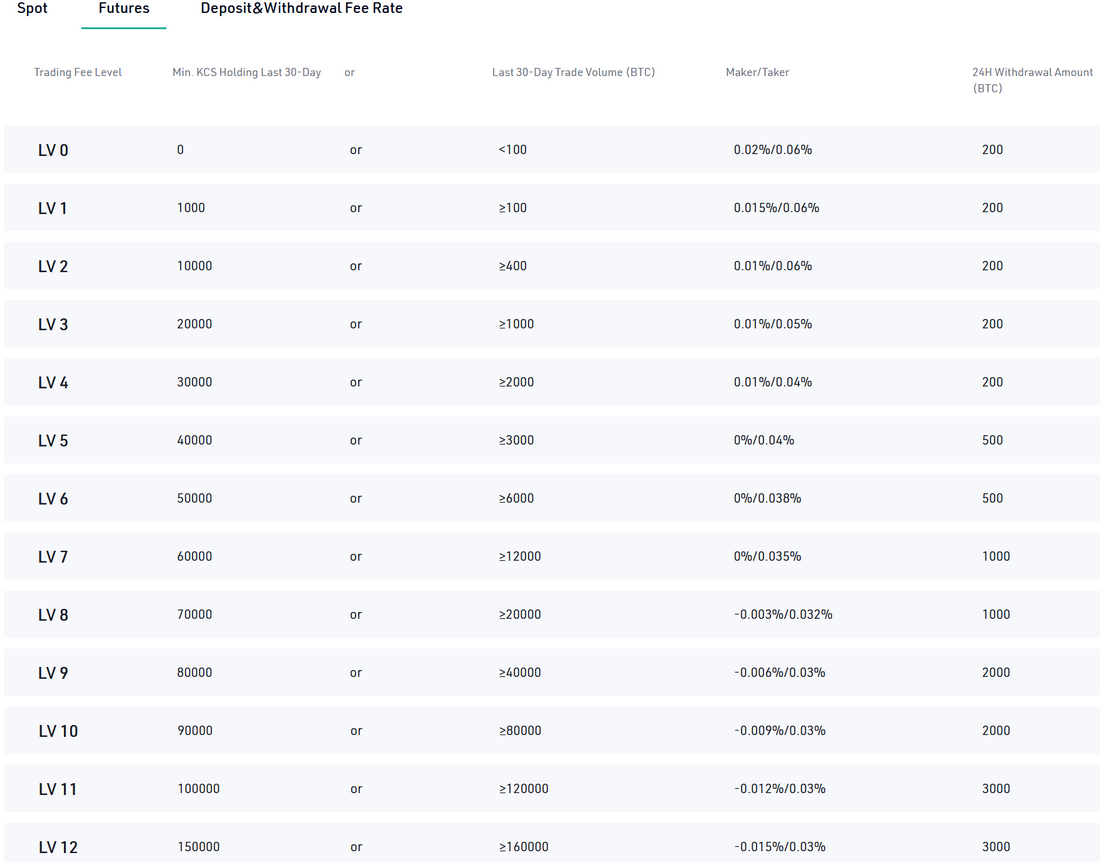Click the 20000 KCS holding in LV 3
1100x862 pixels.
click(194, 324)
